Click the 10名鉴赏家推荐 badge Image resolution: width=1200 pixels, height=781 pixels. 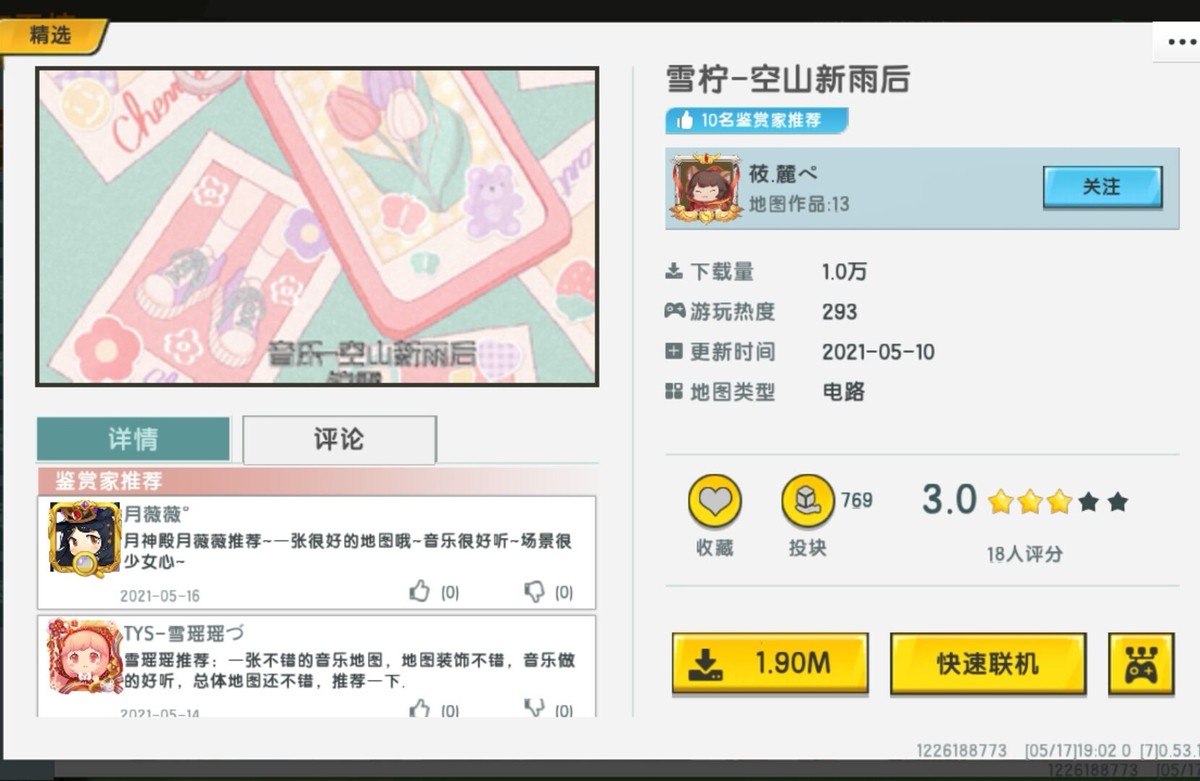pos(756,120)
